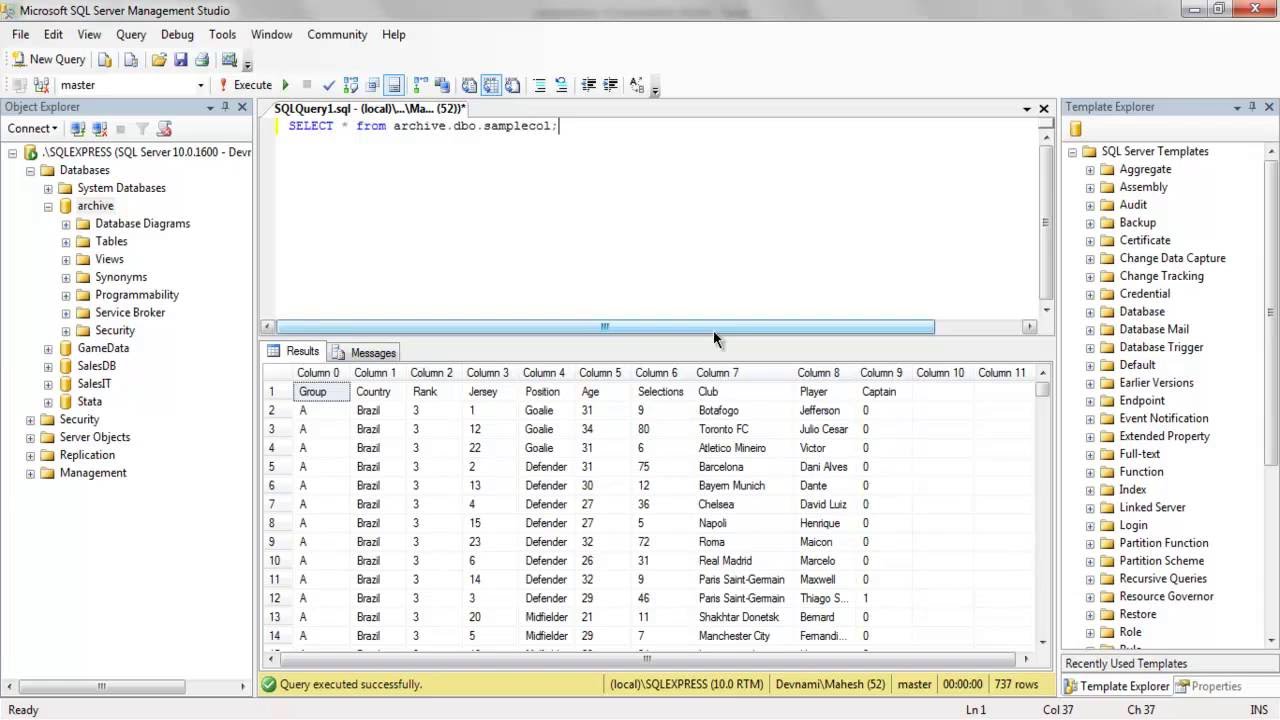This screenshot has width=1280, height=720.
Task: Click the Save icon in toolbar
Action: [x=180, y=60]
